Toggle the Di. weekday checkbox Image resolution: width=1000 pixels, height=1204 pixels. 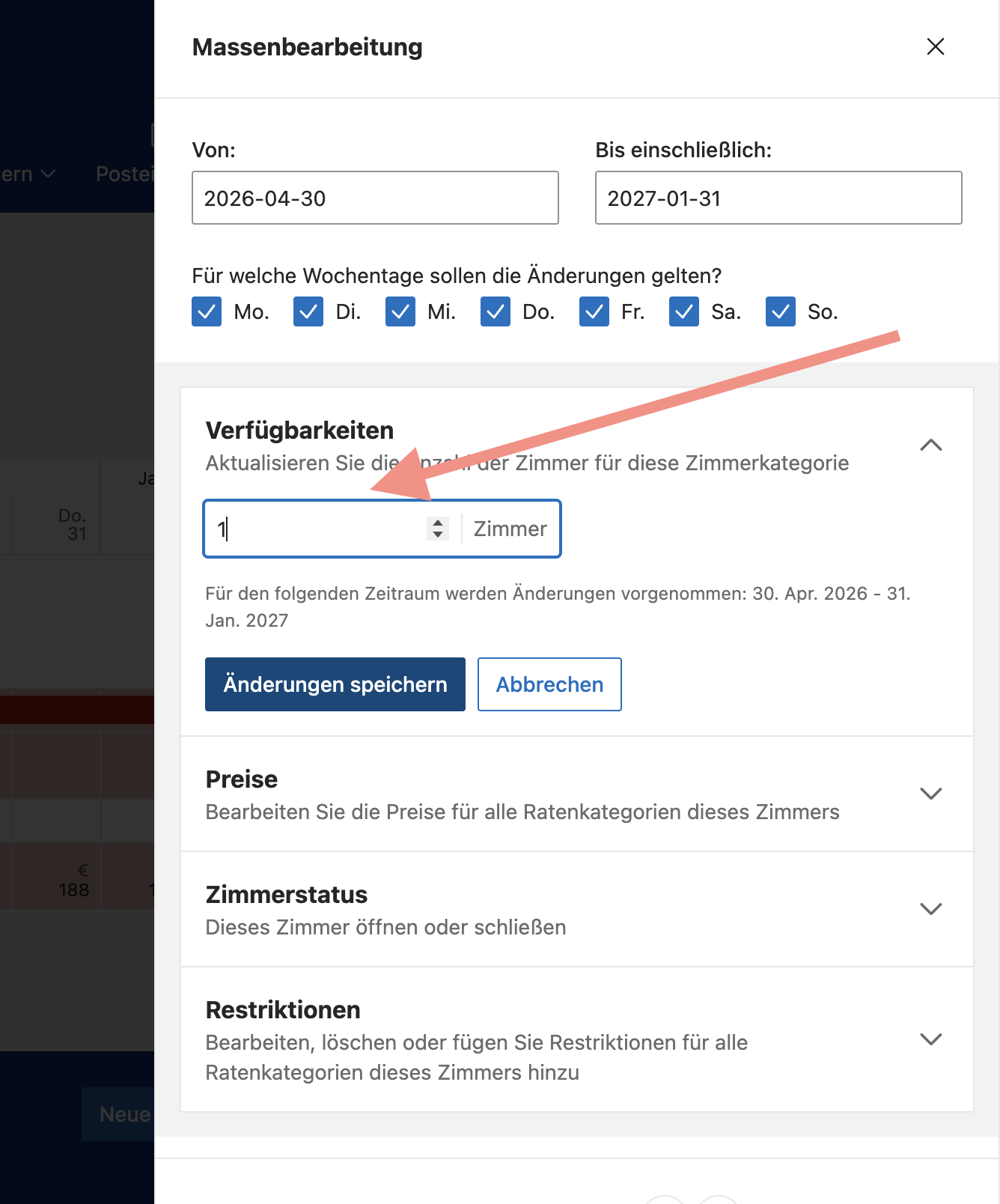(x=308, y=311)
